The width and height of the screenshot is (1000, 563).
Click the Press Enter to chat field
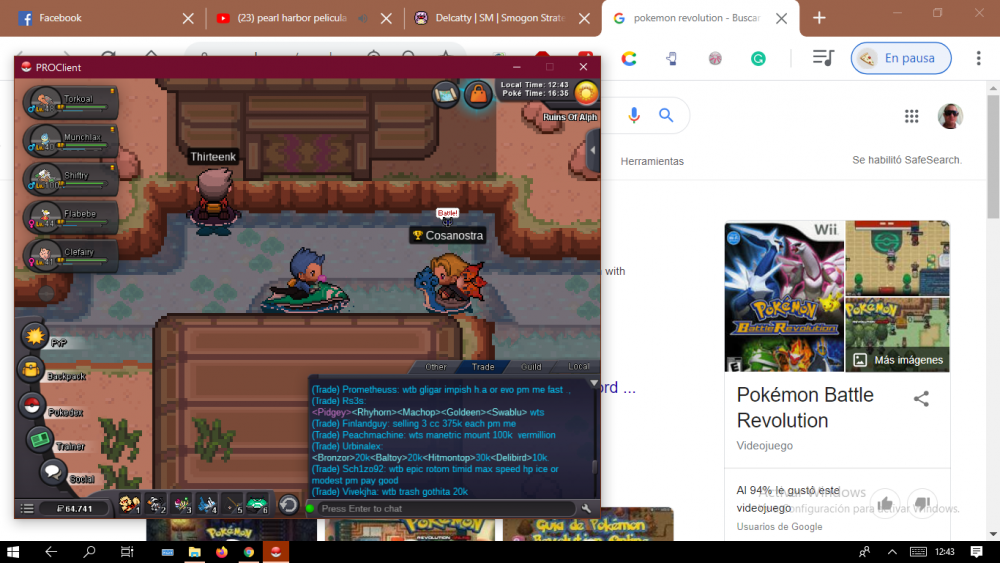pyautogui.click(x=445, y=509)
